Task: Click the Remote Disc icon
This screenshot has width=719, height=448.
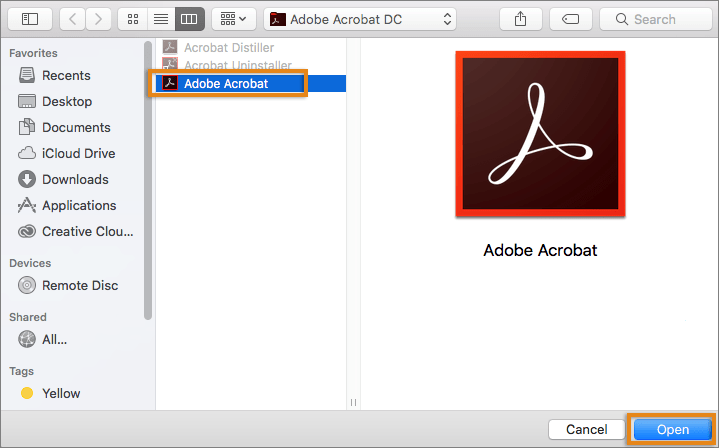Action: (x=27, y=285)
